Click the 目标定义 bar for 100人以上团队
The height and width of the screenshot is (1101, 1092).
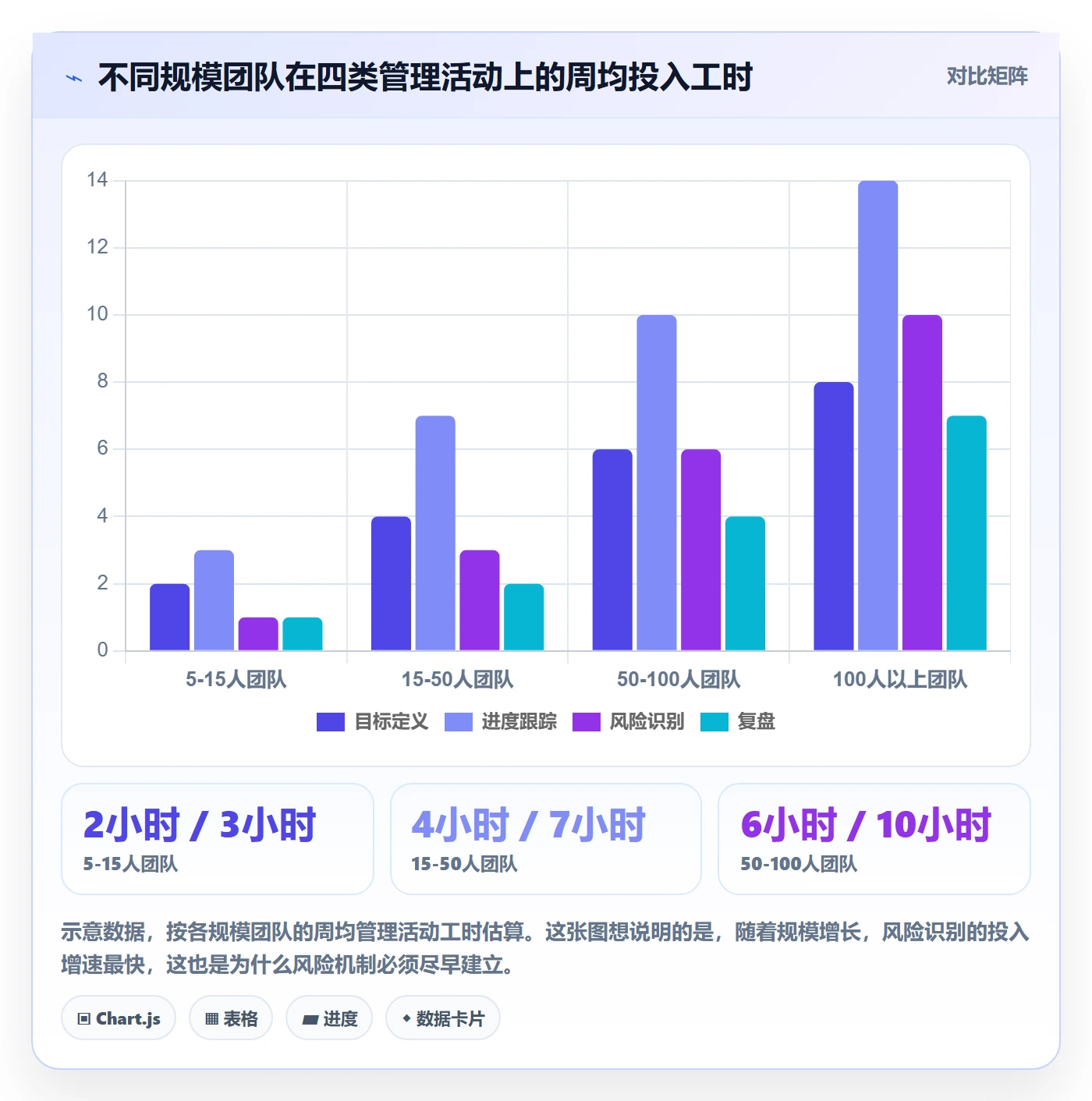coord(834,516)
